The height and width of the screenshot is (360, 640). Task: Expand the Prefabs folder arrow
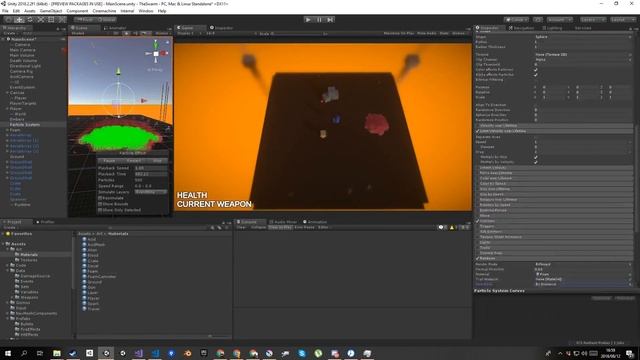click(8, 318)
